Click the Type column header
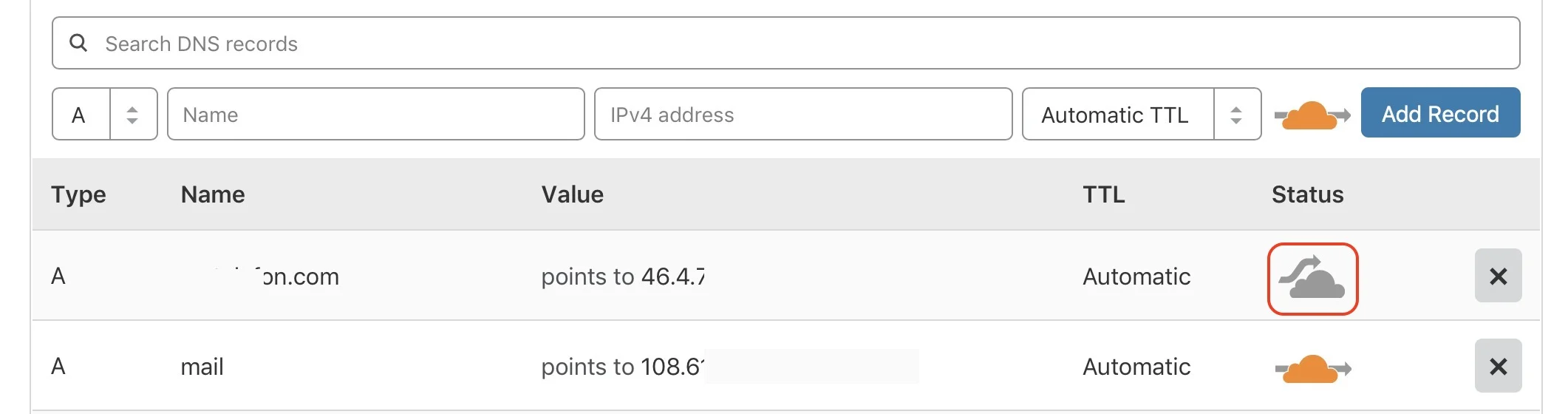 coord(78,194)
